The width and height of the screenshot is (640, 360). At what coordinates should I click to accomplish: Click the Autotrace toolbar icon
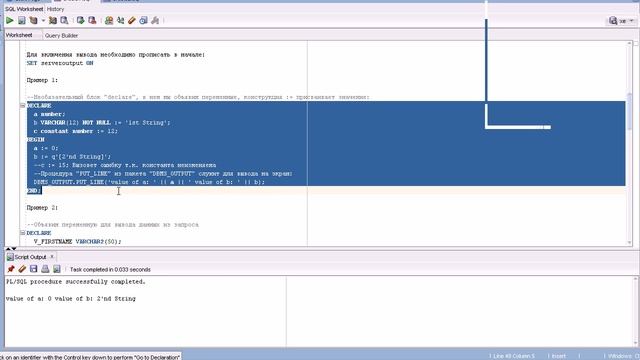(53, 20)
